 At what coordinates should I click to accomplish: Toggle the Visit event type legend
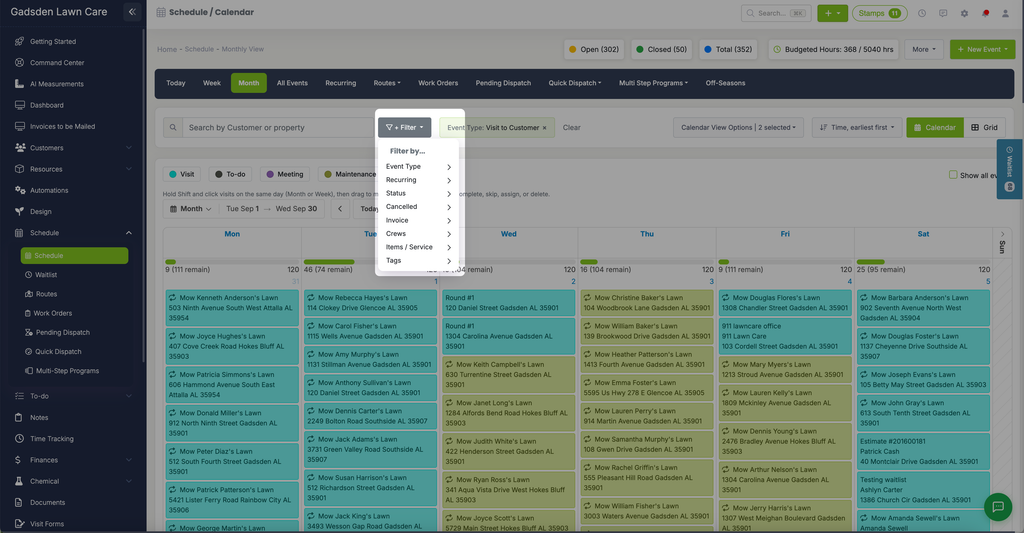click(x=182, y=174)
